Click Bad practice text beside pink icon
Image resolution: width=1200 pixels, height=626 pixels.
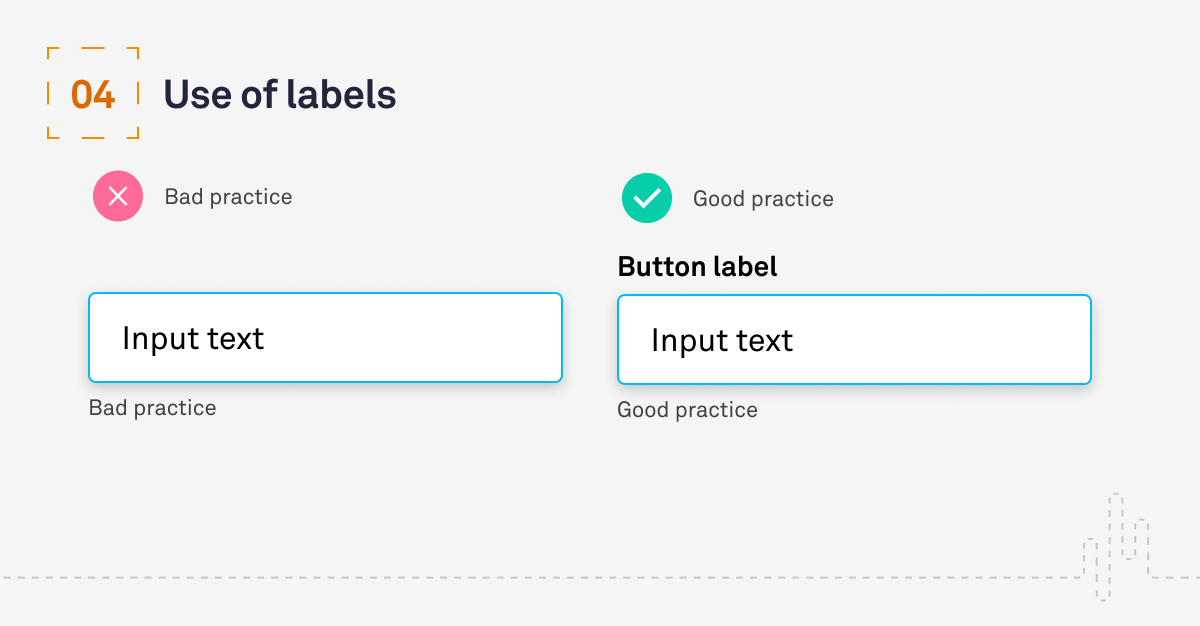coord(228,197)
